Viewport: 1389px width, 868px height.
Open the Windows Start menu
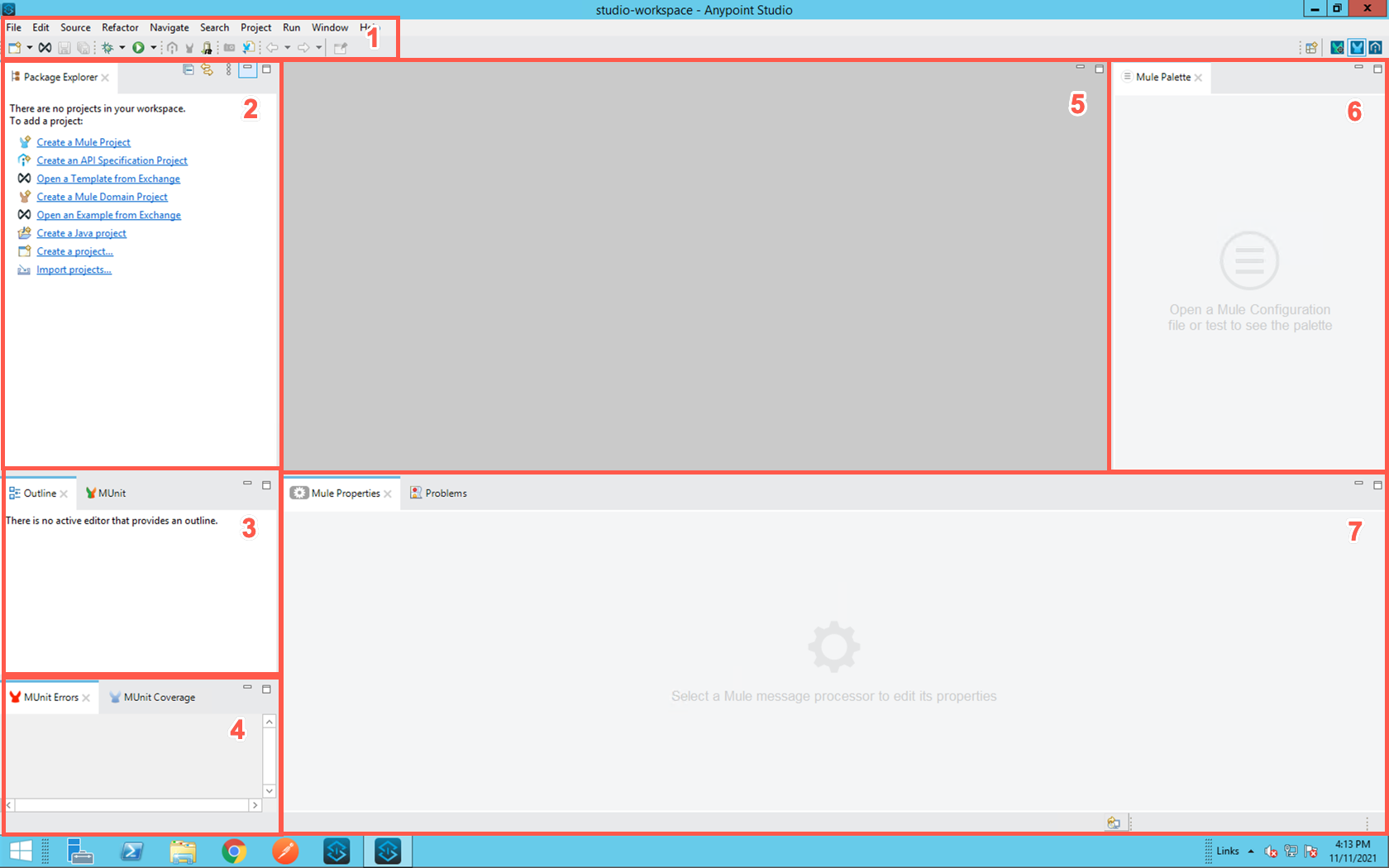click(x=20, y=851)
